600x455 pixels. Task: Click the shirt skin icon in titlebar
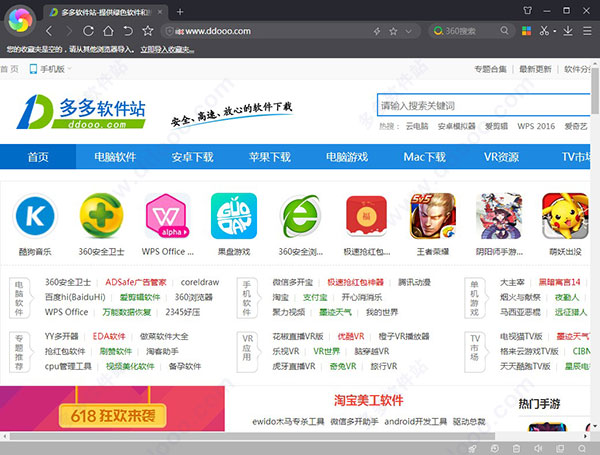pos(528,11)
